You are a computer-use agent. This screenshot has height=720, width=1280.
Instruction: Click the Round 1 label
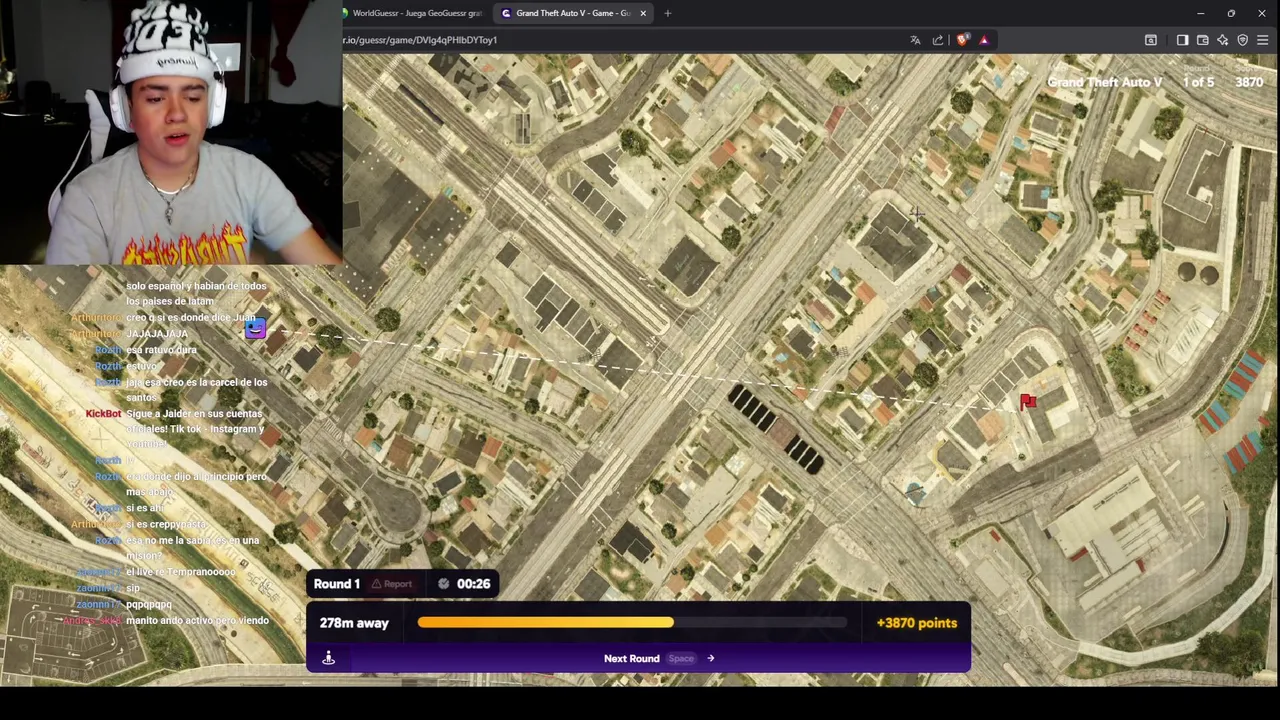tap(337, 584)
